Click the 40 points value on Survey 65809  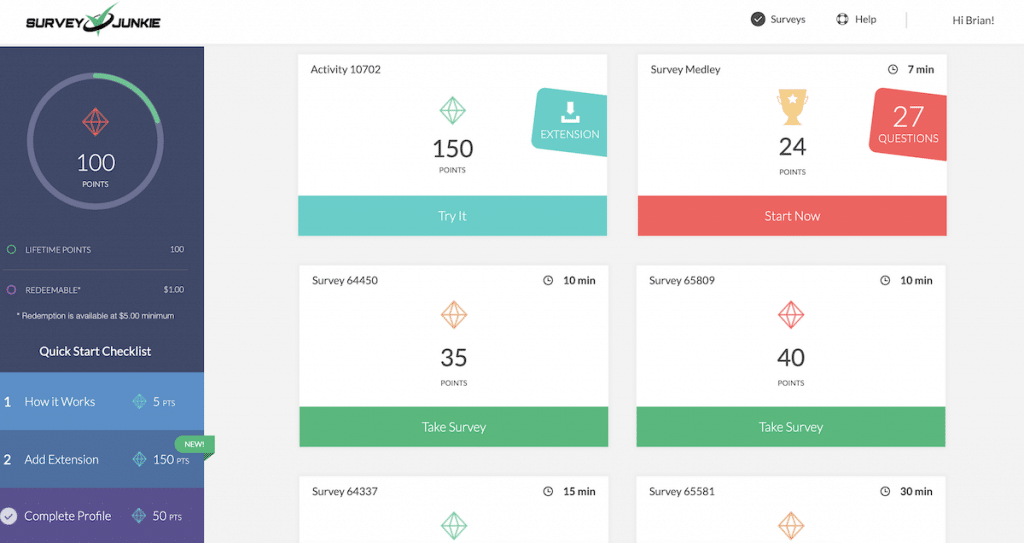(791, 357)
